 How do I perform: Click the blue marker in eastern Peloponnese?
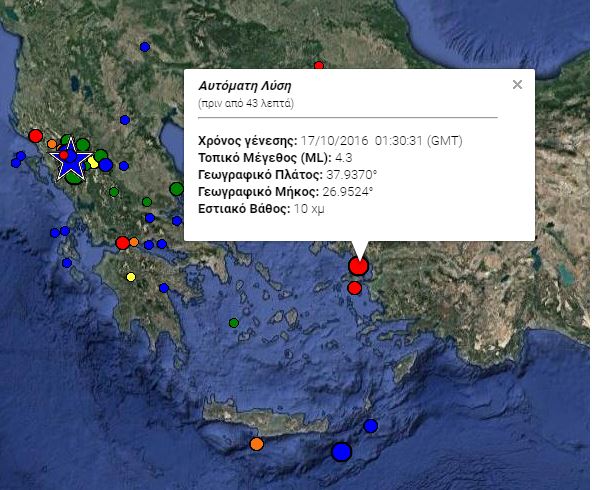pyautogui.click(x=164, y=288)
